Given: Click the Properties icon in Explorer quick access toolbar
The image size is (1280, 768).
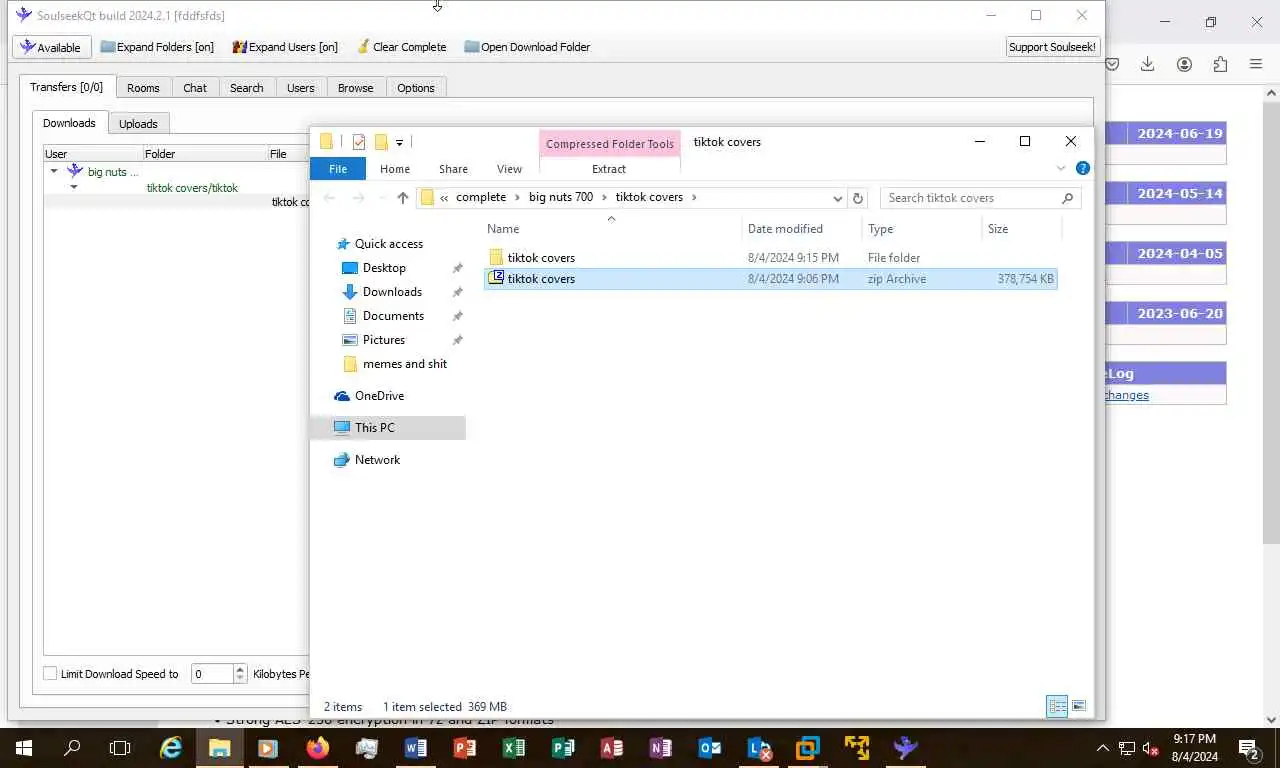Looking at the screenshot, I should point(359,142).
